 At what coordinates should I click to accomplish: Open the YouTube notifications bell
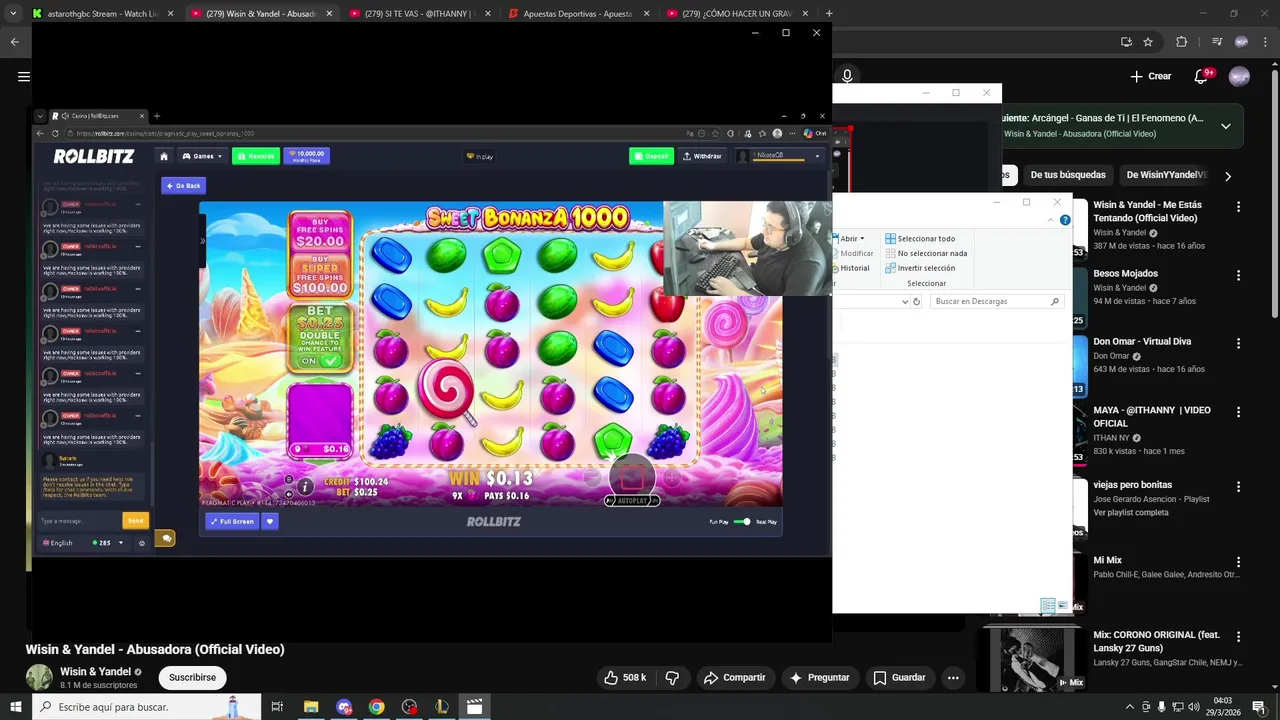(x=1202, y=76)
